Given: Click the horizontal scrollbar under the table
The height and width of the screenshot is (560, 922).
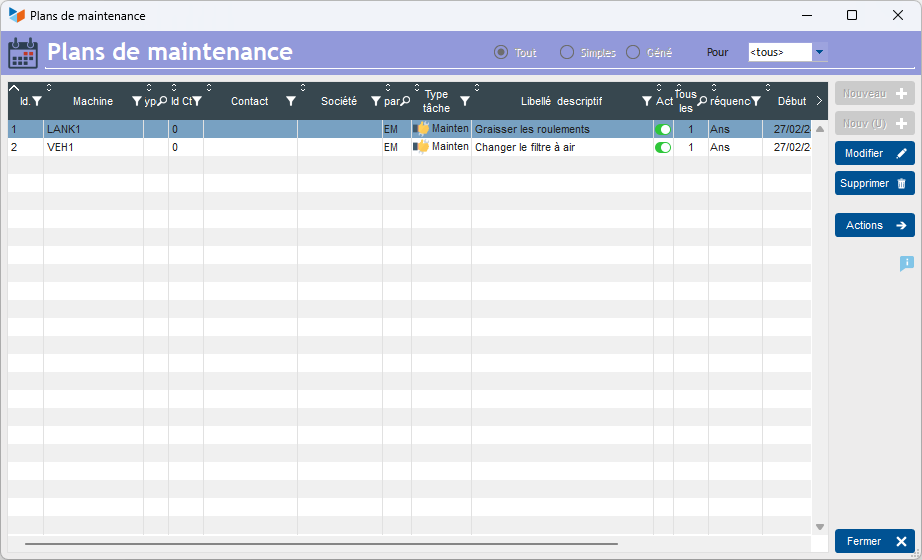Looking at the screenshot, I should 320,544.
